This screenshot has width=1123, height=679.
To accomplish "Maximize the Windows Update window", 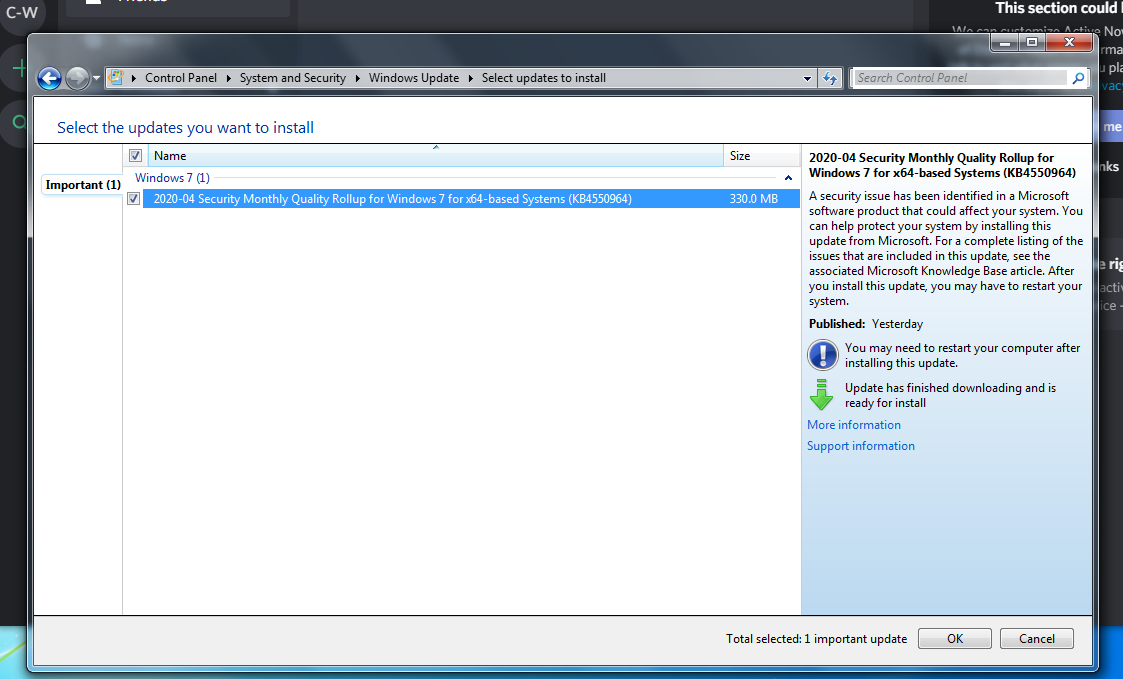I will (1032, 43).
